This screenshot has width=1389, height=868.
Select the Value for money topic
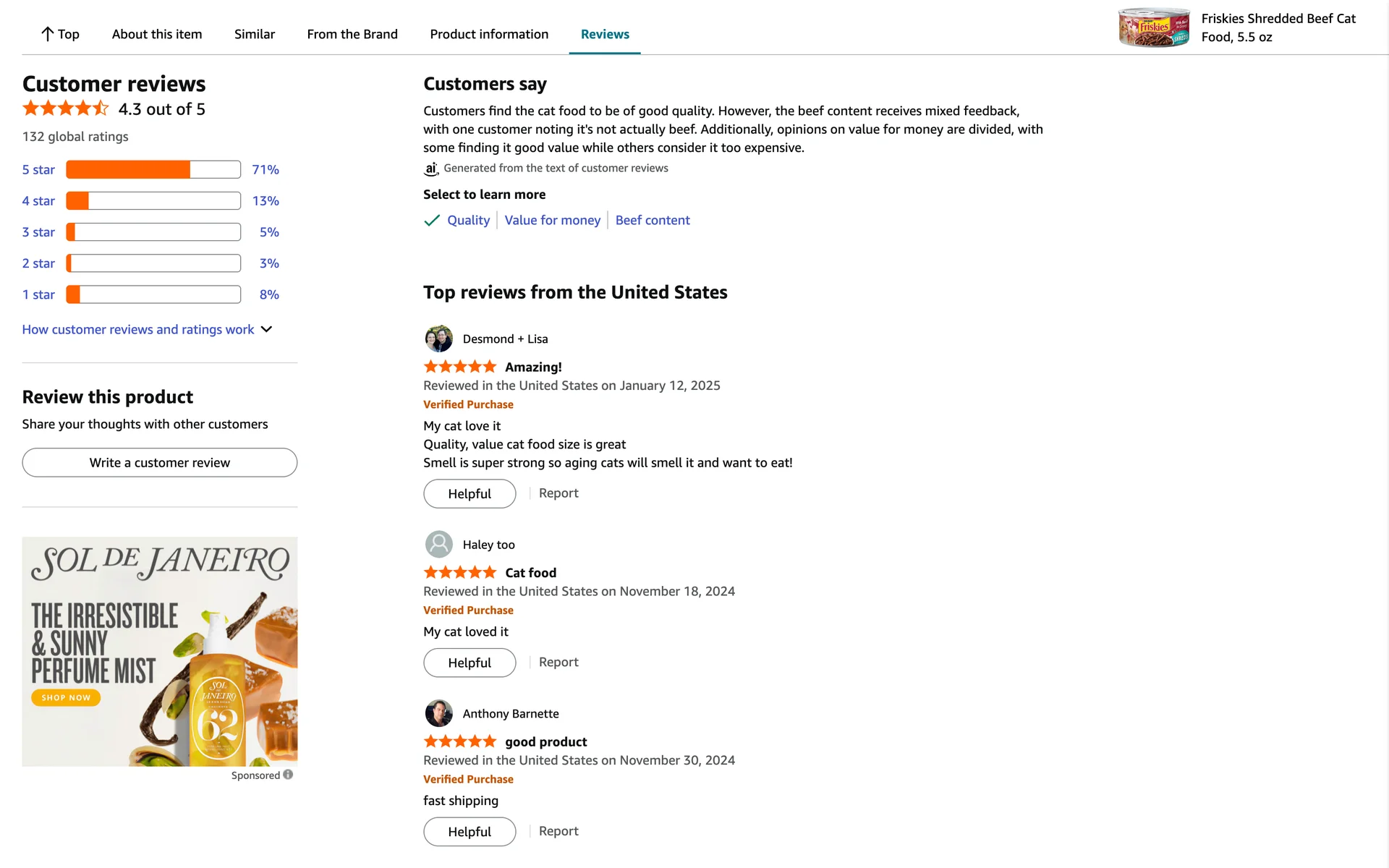pyautogui.click(x=552, y=221)
